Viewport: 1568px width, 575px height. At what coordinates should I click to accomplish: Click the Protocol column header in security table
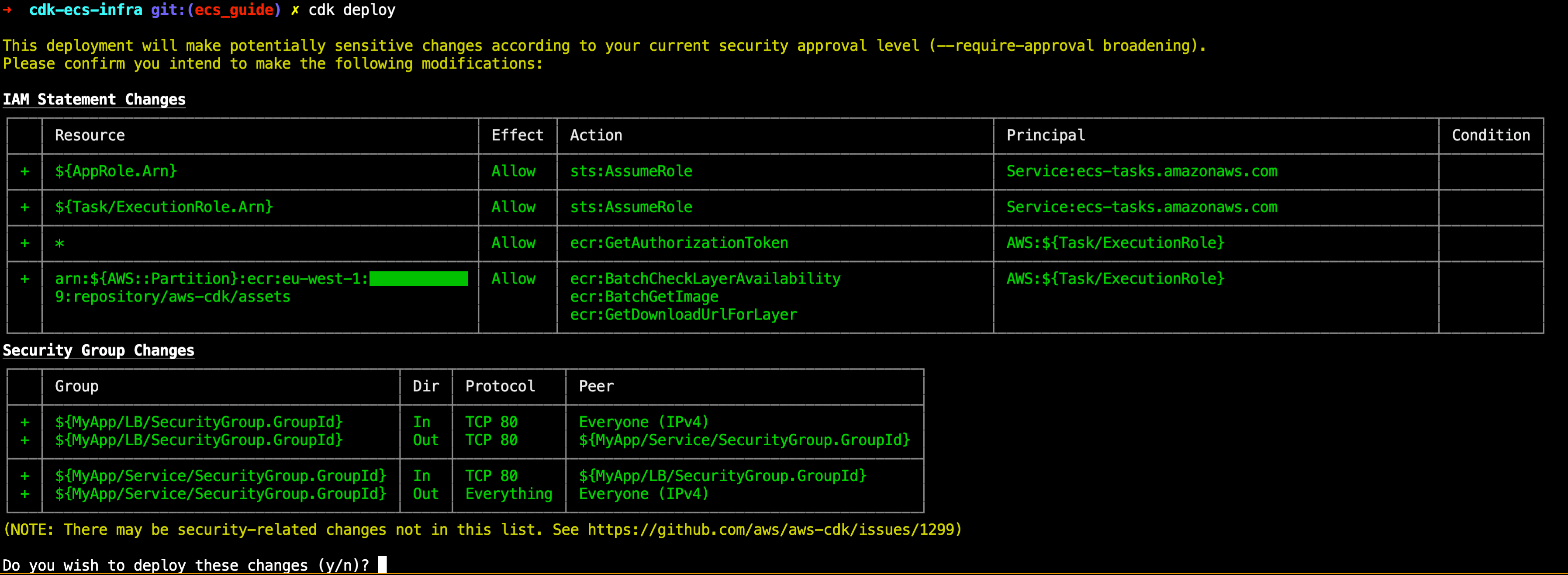(x=501, y=387)
